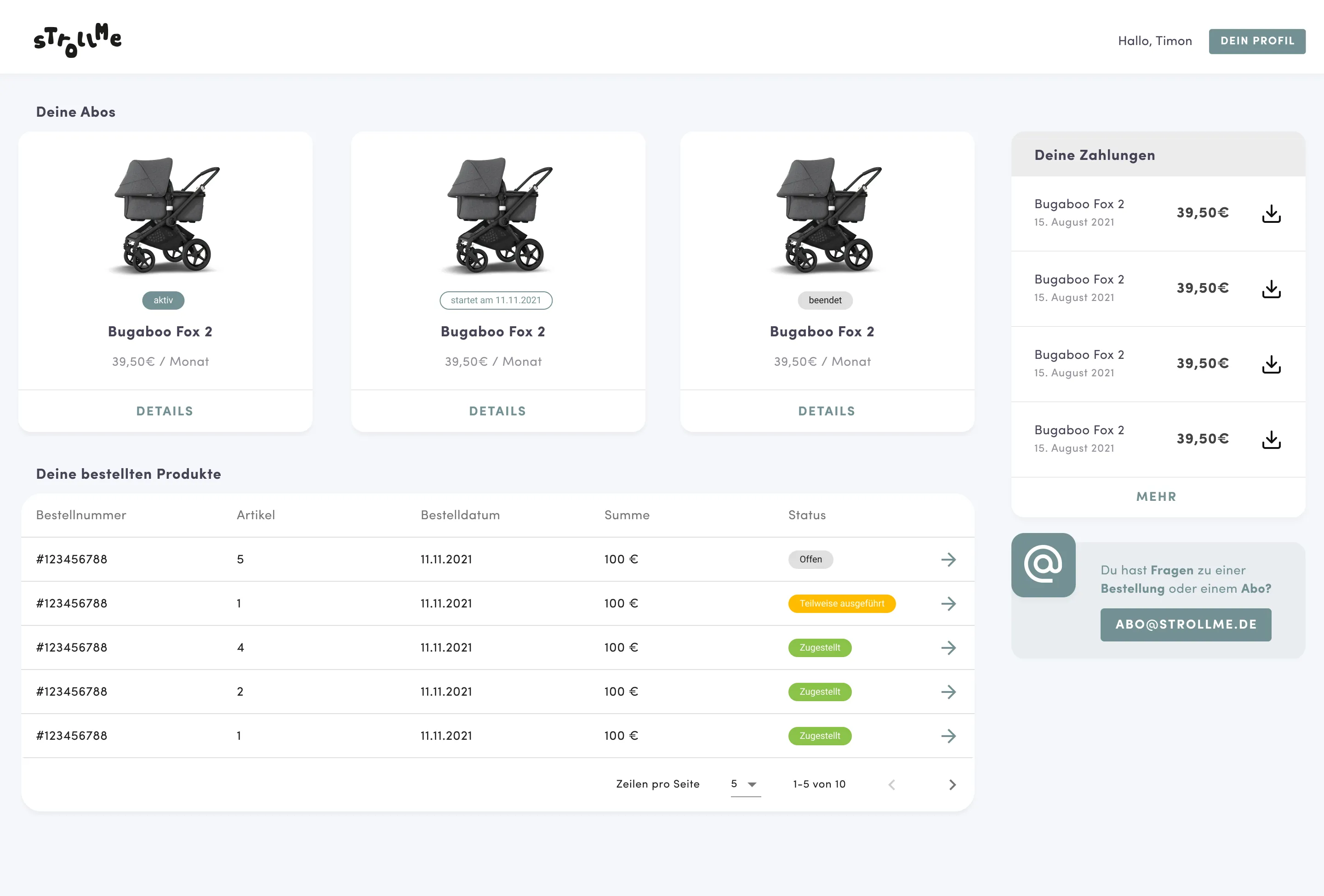
Task: Click the 'Deine Zahlungen' heading
Action: click(x=1095, y=155)
